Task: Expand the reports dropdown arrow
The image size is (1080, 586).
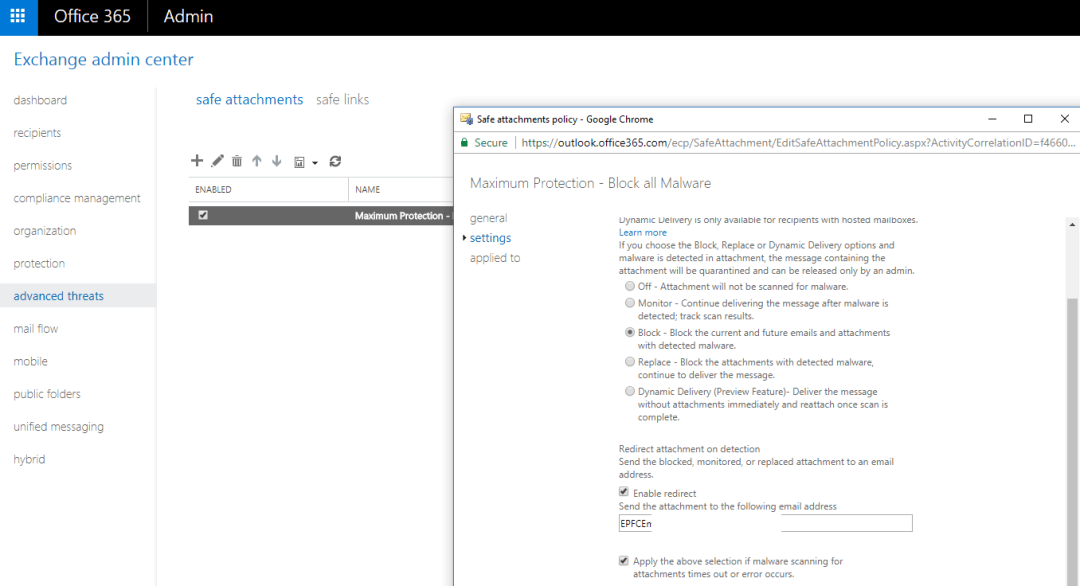Action: tap(315, 163)
